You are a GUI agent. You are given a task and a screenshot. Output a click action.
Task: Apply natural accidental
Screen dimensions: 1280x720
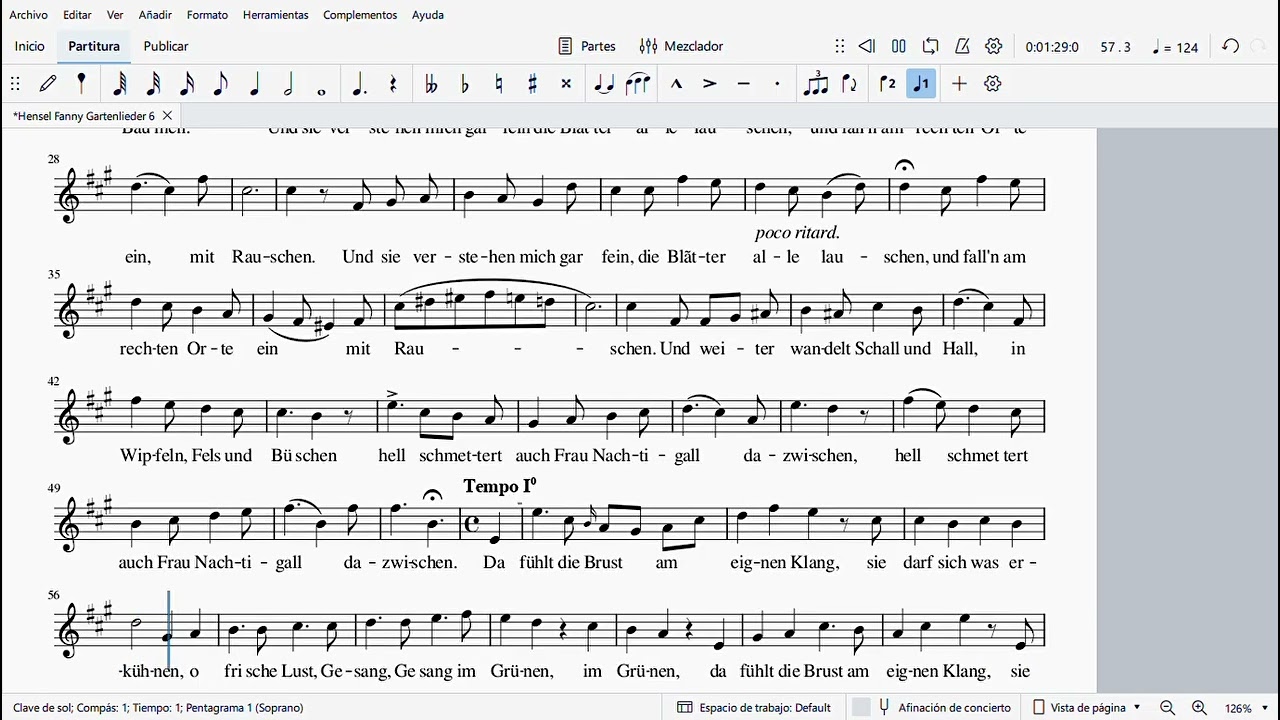(x=498, y=84)
